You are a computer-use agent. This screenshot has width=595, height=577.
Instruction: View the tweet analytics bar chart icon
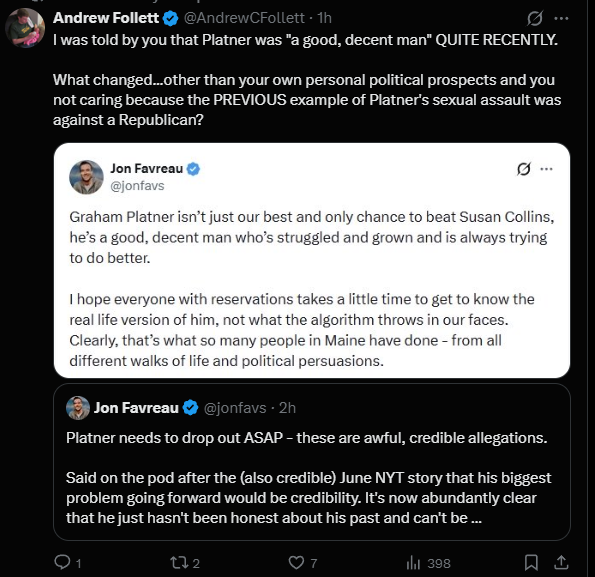(x=413, y=563)
